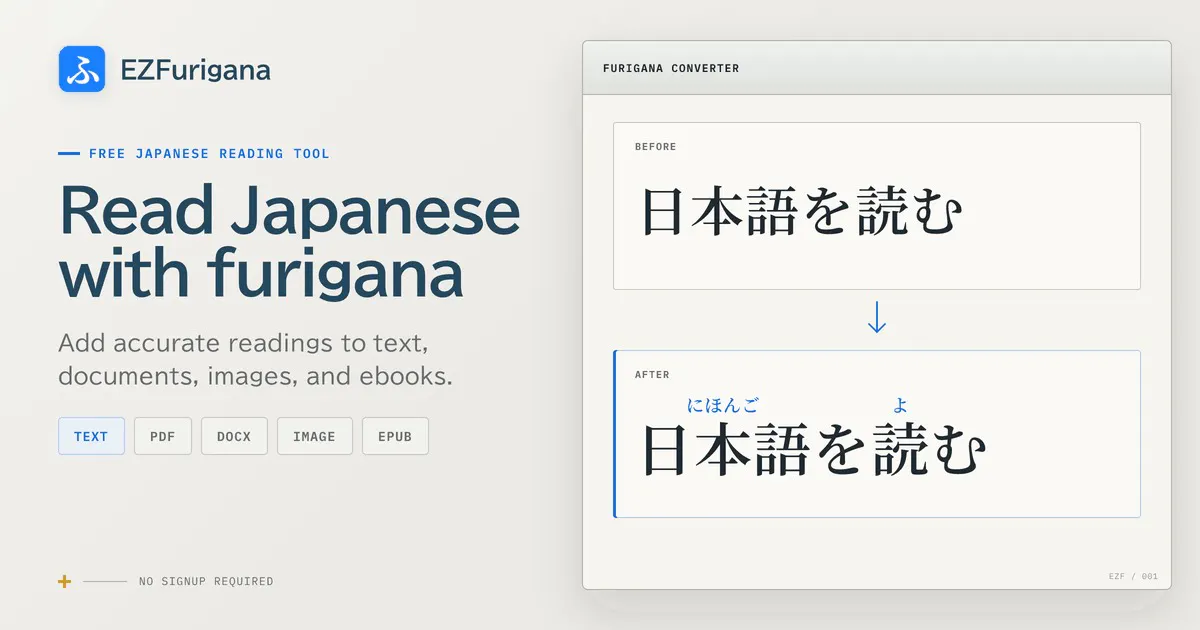Click the EZFurigana blue hiragana logo icon
Image resolution: width=1200 pixels, height=630 pixels.
(x=82, y=69)
